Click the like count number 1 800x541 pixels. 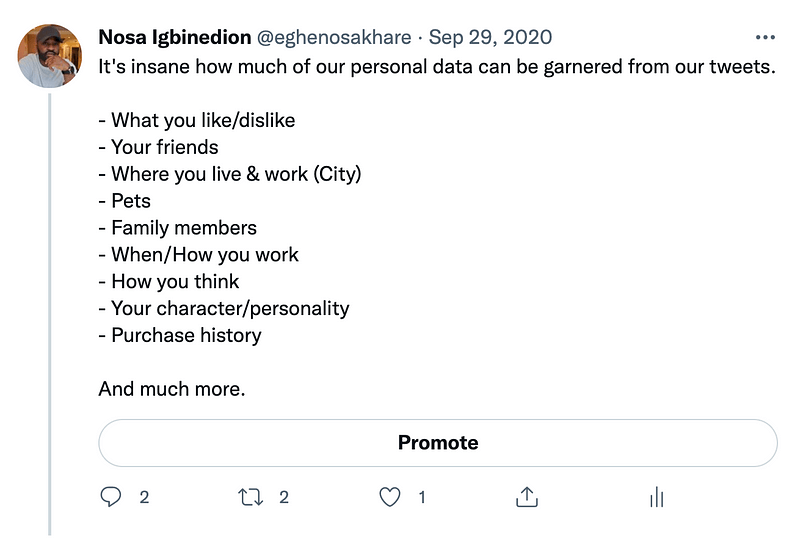(422, 496)
